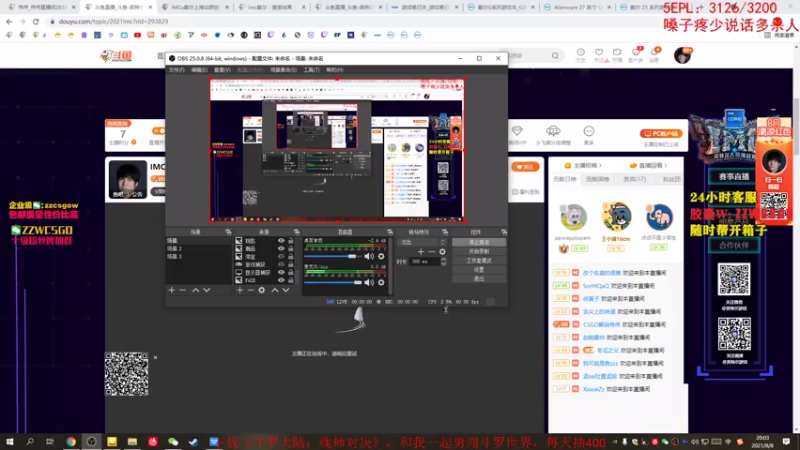
Task: Remove selected source with minus icon
Action: point(251,290)
